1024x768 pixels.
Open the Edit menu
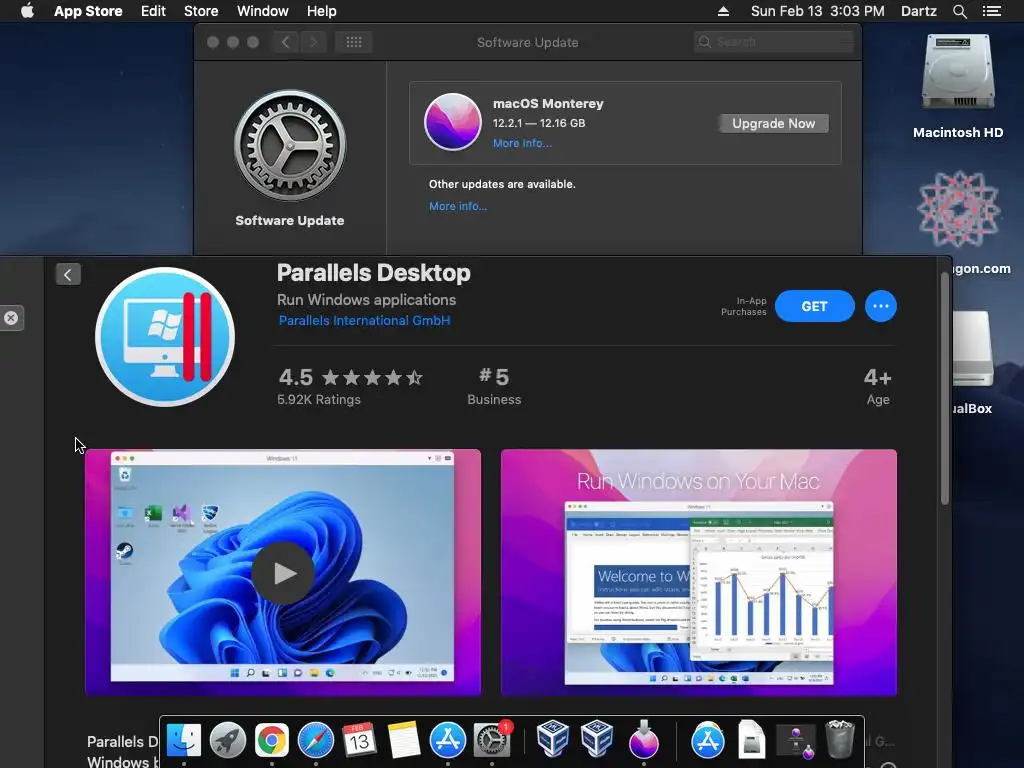pyautogui.click(x=153, y=11)
